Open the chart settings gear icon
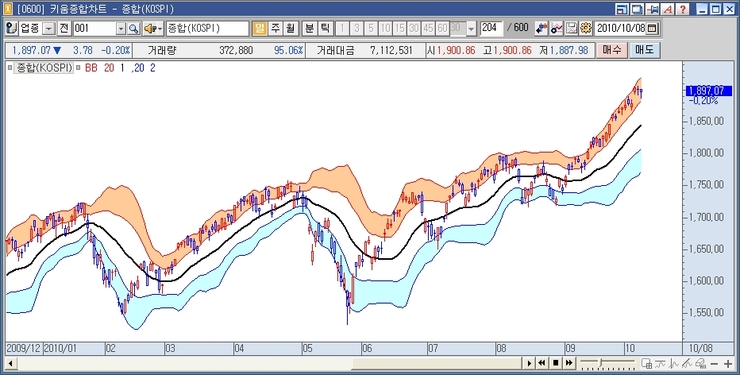Image resolution: width=740 pixels, height=375 pixels. 586,28
